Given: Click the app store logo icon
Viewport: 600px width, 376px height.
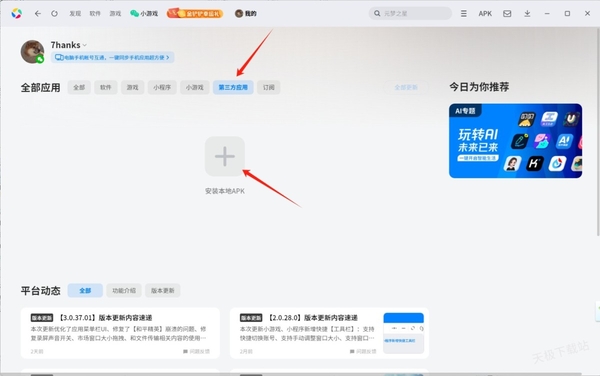Looking at the screenshot, I should [16, 13].
